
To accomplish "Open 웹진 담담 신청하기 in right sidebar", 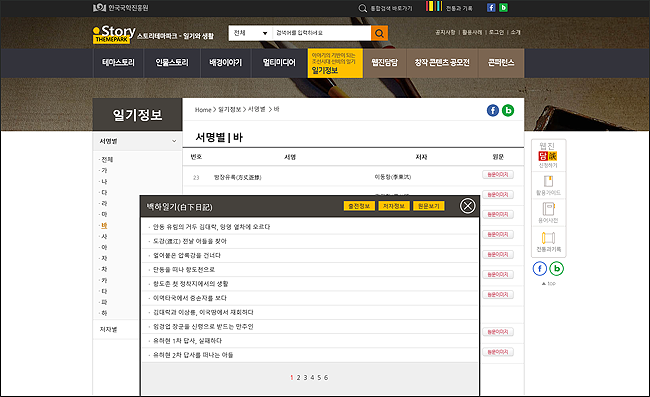I will click(548, 155).
